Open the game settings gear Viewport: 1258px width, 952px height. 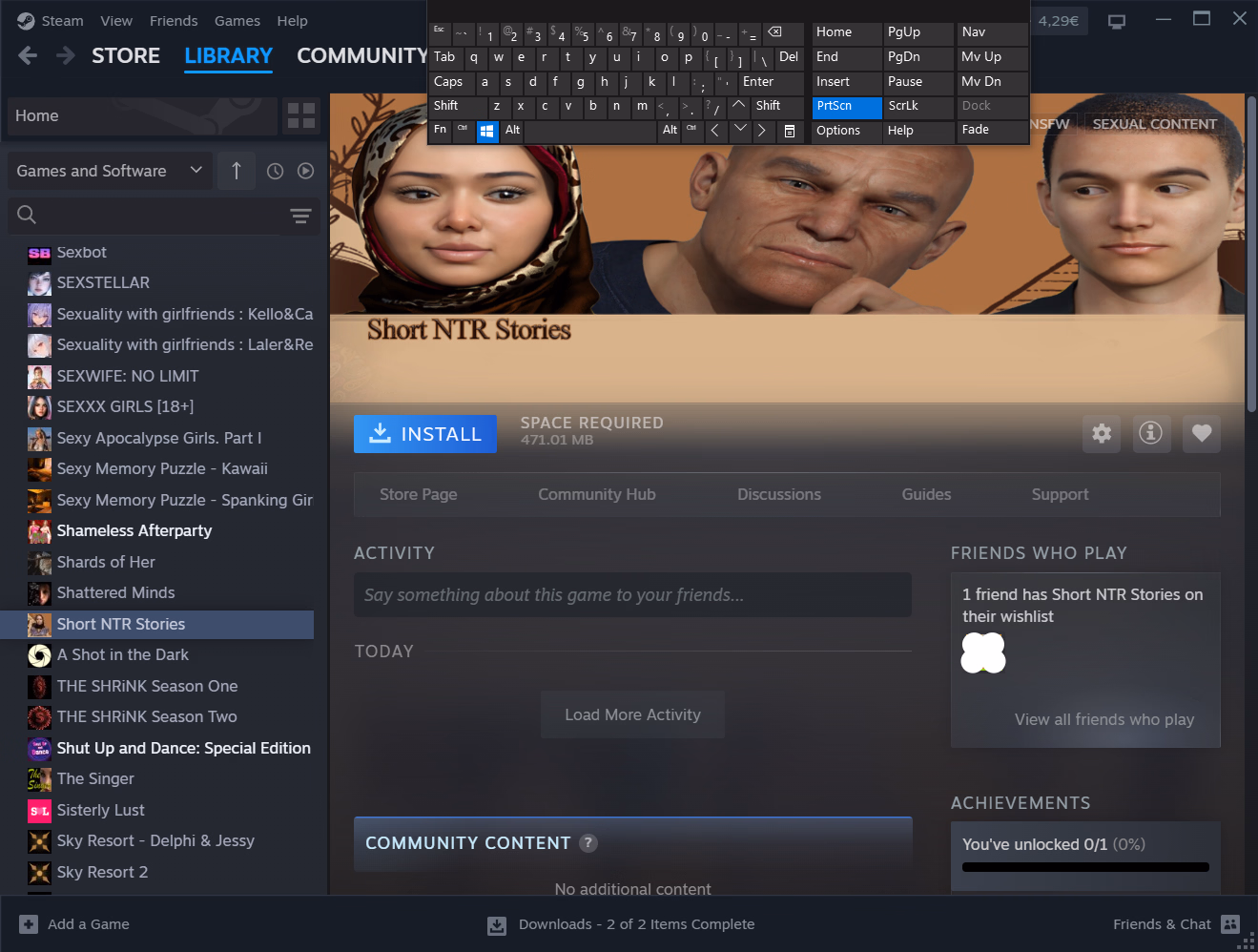[1102, 433]
